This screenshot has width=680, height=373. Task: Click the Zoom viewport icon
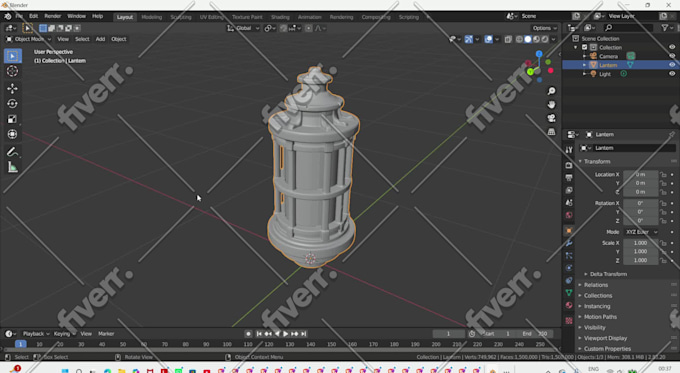[551, 91]
